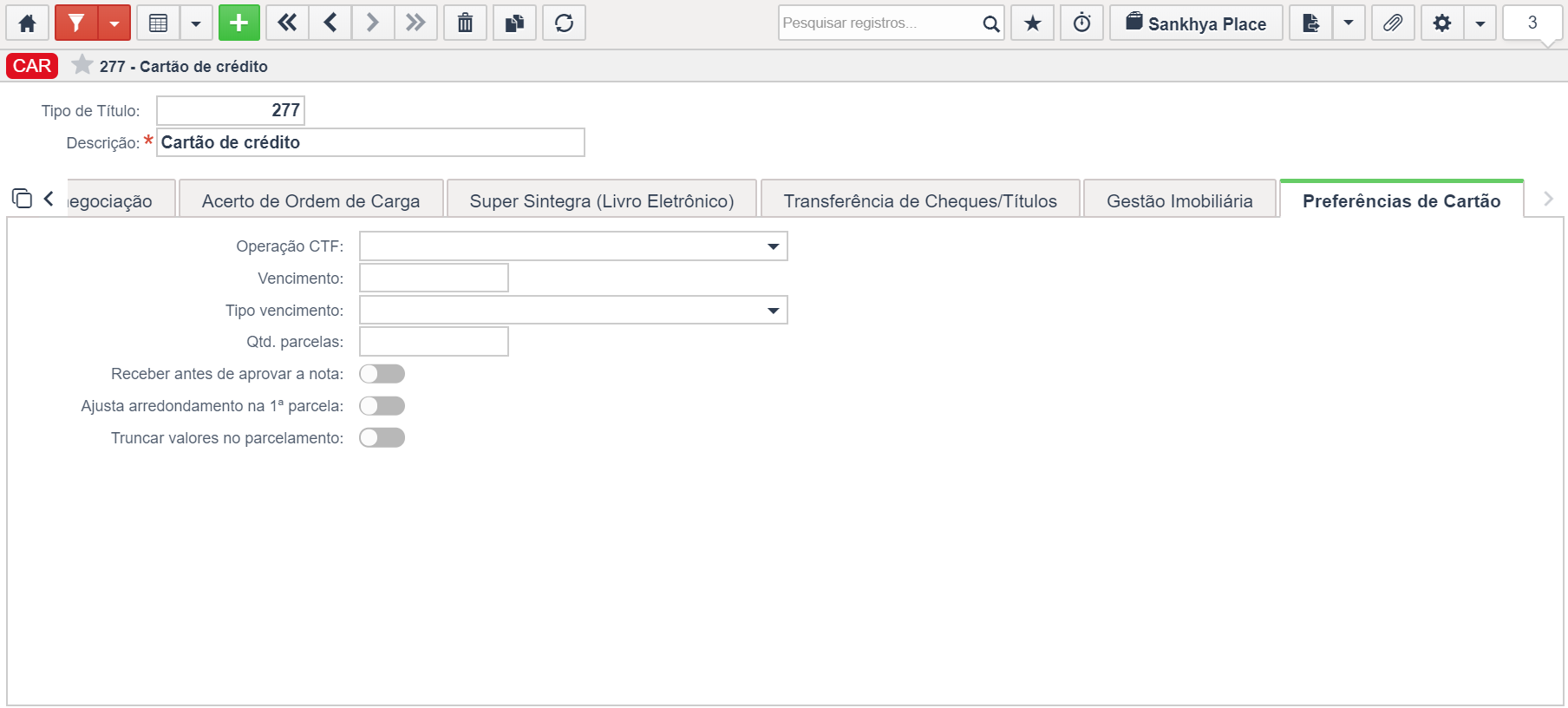Viewport: 1568px width, 708px height.
Task: Go to previous record arrow
Action: pyautogui.click(x=330, y=23)
